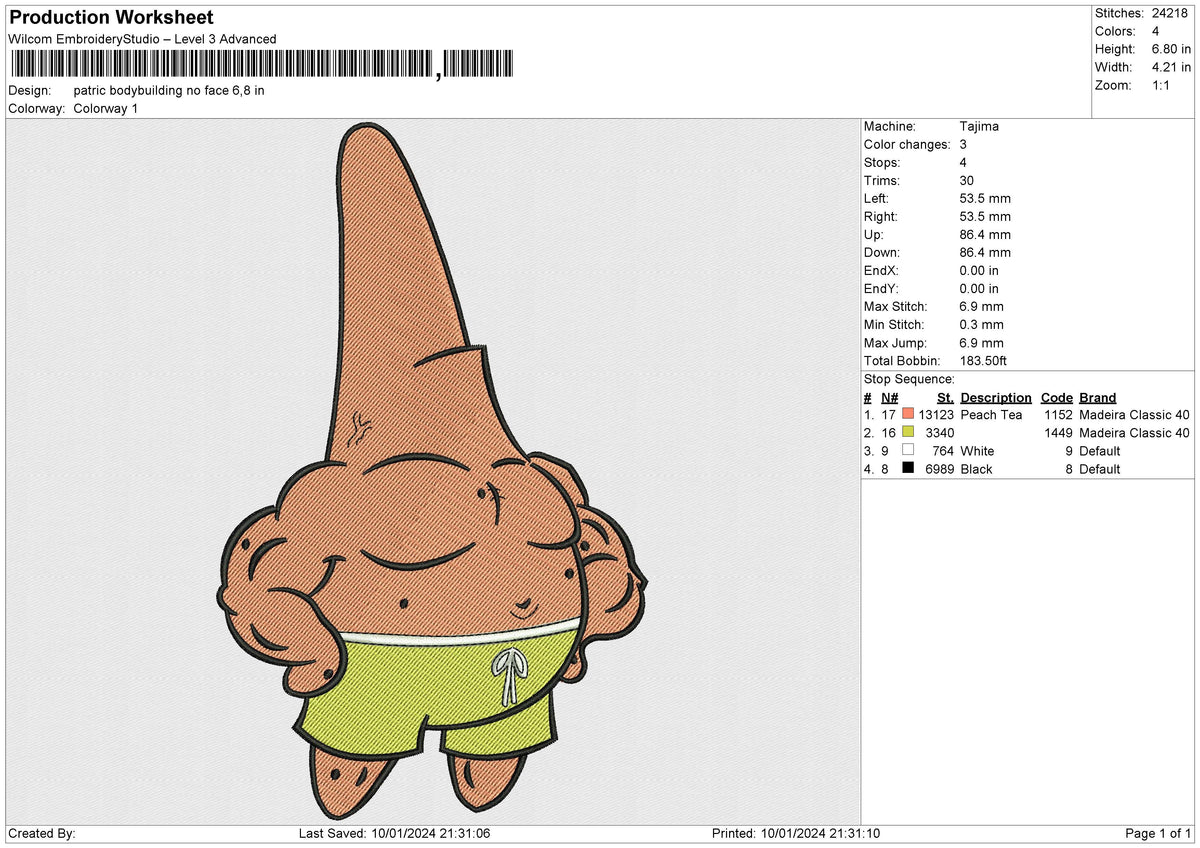Click the 'Description' column header
The height and width of the screenshot is (848, 1200).
click(996, 397)
